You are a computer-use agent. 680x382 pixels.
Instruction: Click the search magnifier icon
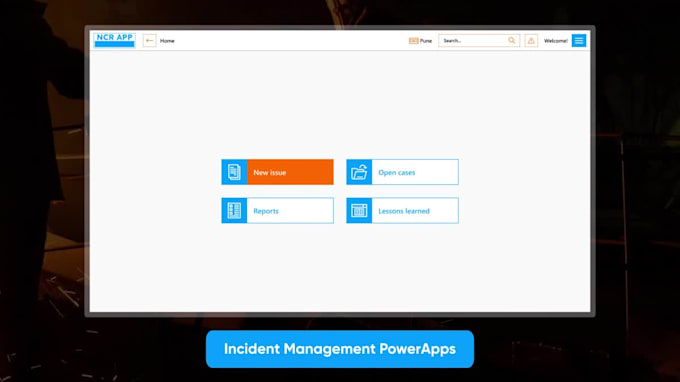[x=512, y=40]
